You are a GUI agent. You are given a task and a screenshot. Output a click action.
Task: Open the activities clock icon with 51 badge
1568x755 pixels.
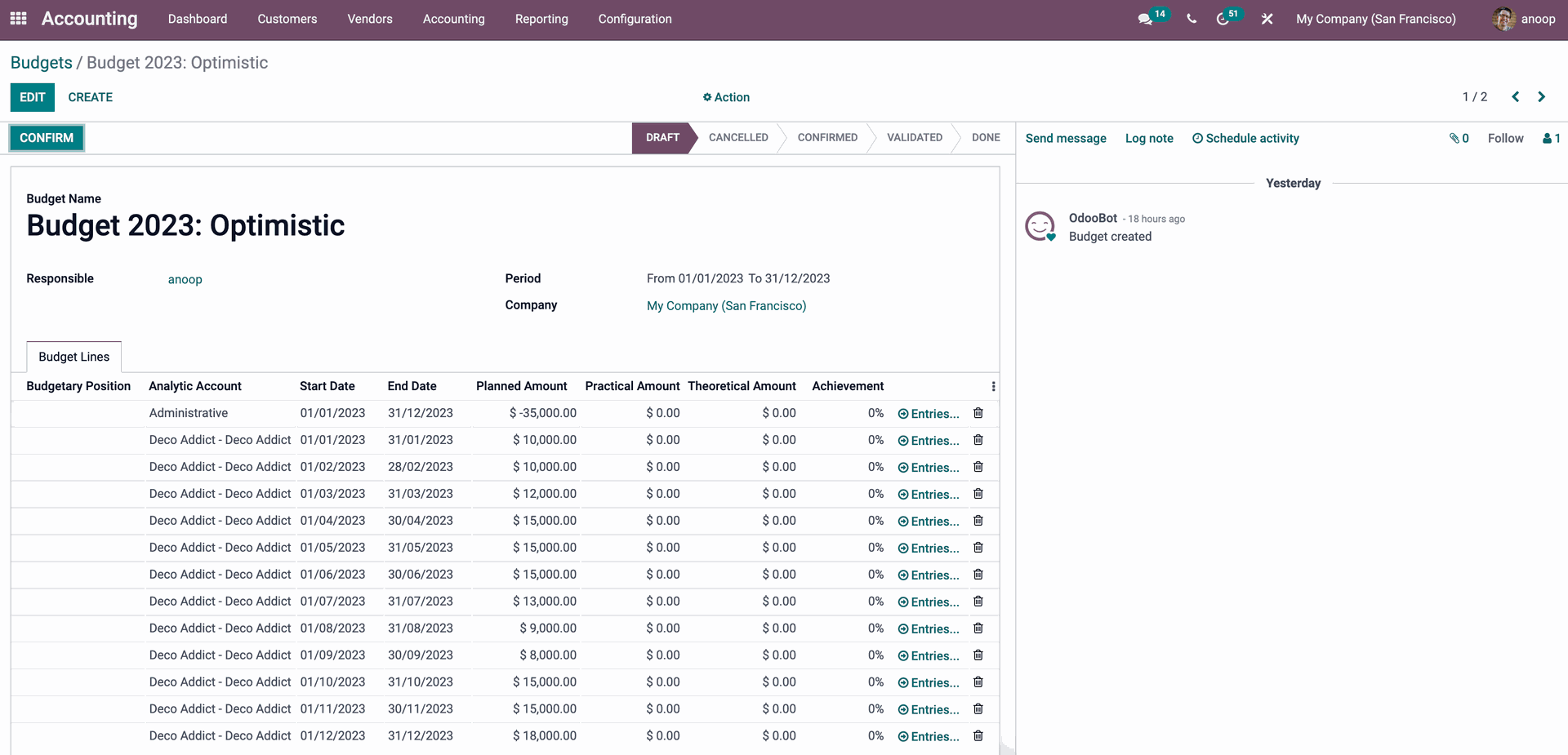coord(1223,19)
